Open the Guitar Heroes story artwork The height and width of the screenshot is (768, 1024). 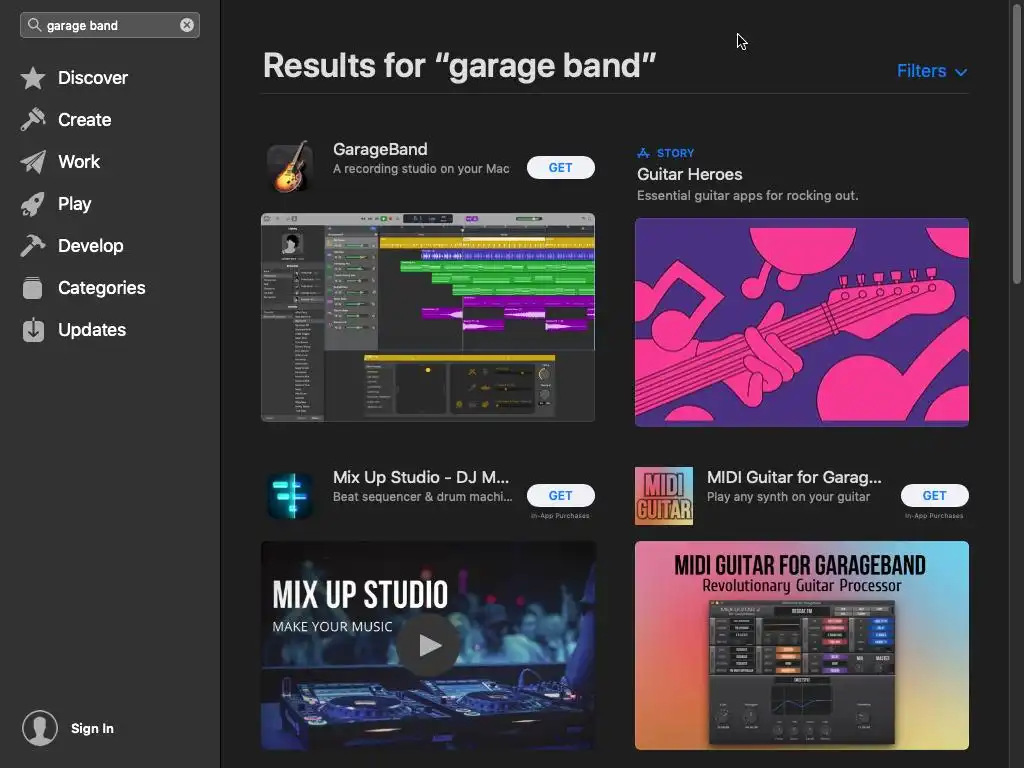802,322
